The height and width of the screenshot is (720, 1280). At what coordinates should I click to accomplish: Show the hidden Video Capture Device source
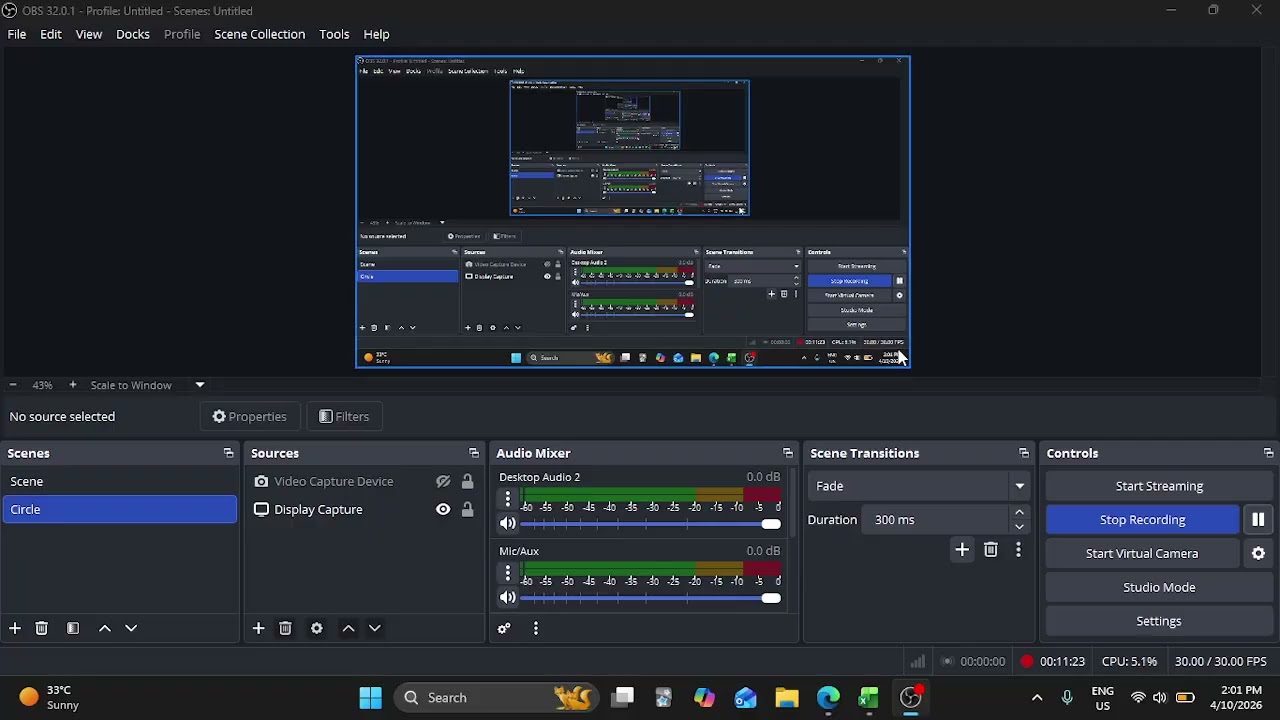(443, 481)
